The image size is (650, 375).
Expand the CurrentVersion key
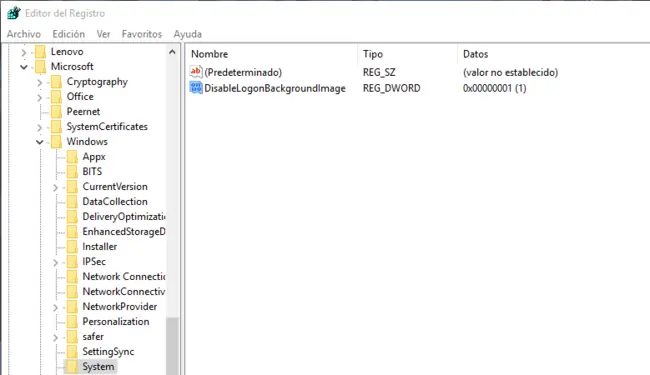[x=55, y=187]
